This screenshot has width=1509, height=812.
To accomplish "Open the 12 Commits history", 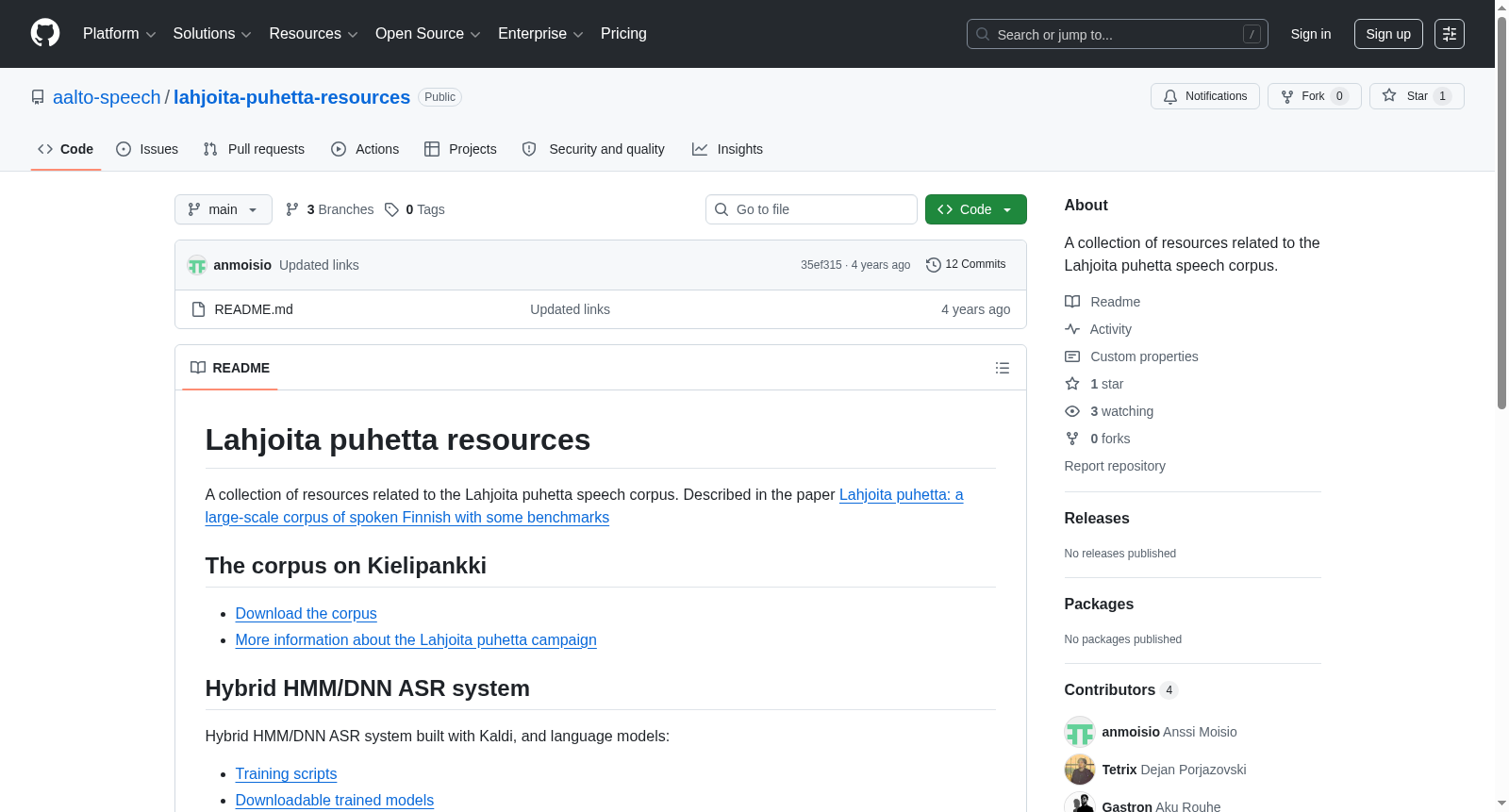I will pyautogui.click(x=966, y=265).
